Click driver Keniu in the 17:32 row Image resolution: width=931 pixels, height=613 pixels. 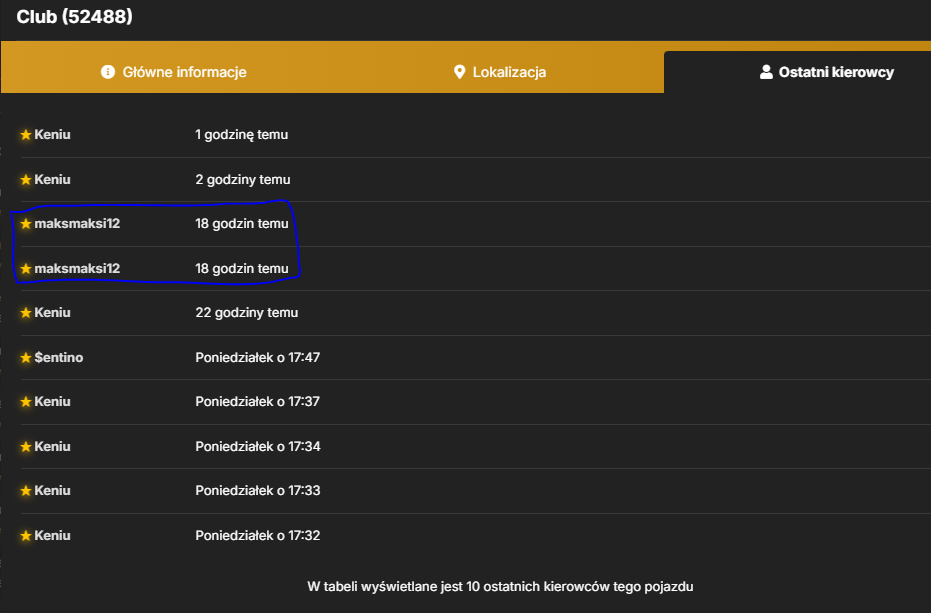tap(52, 535)
